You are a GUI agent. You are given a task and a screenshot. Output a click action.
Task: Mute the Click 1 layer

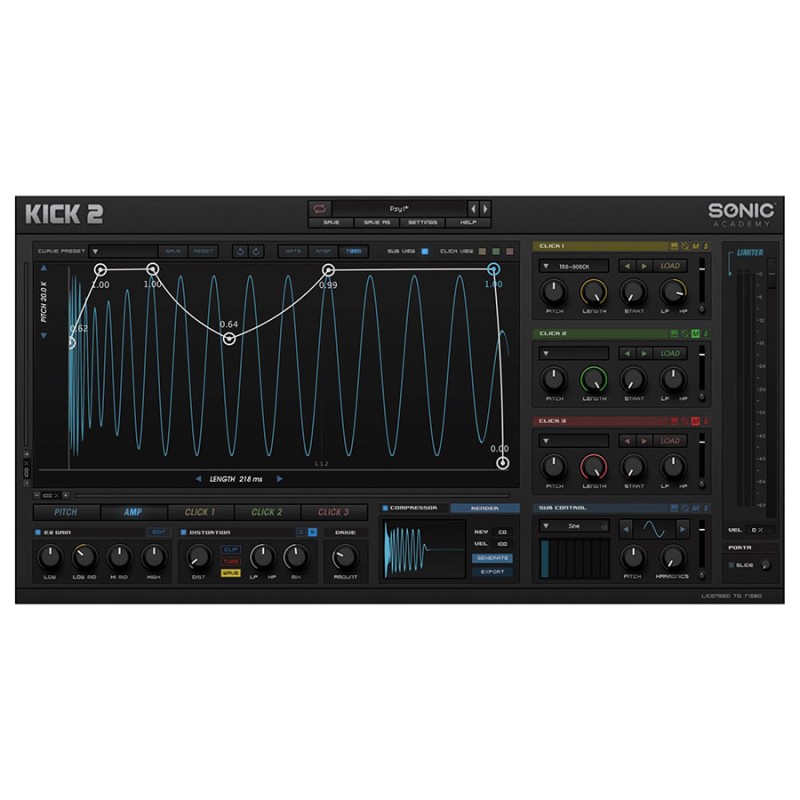695,246
